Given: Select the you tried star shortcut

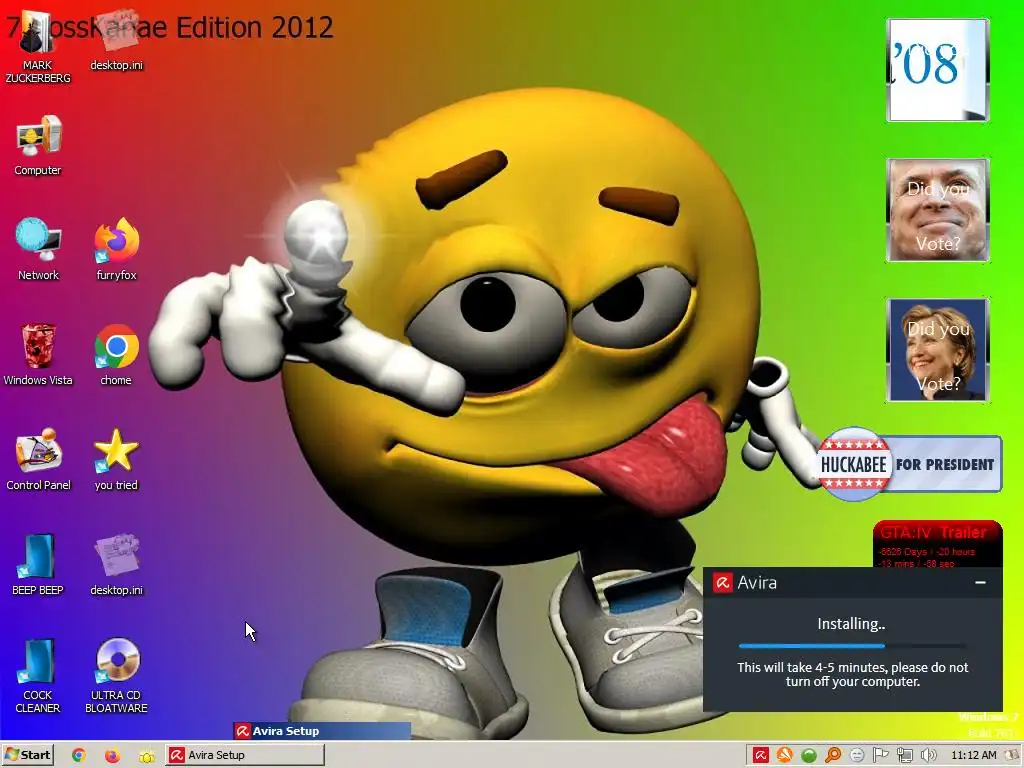Looking at the screenshot, I should pyautogui.click(x=116, y=459).
